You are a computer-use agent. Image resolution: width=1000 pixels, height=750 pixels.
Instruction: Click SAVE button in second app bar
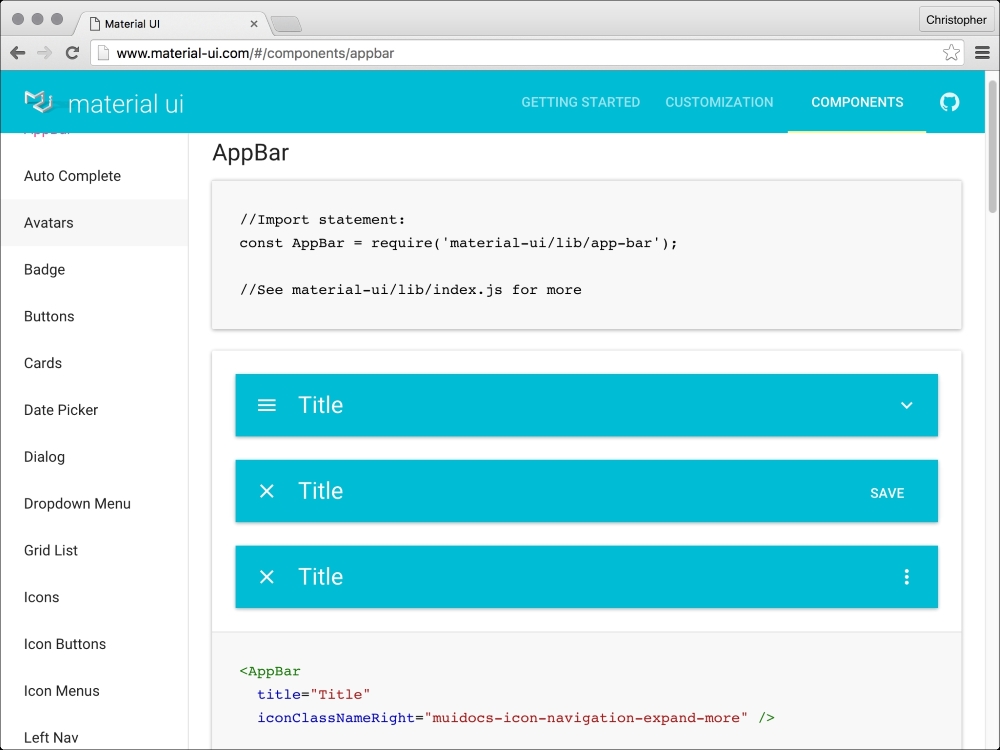pos(887,493)
